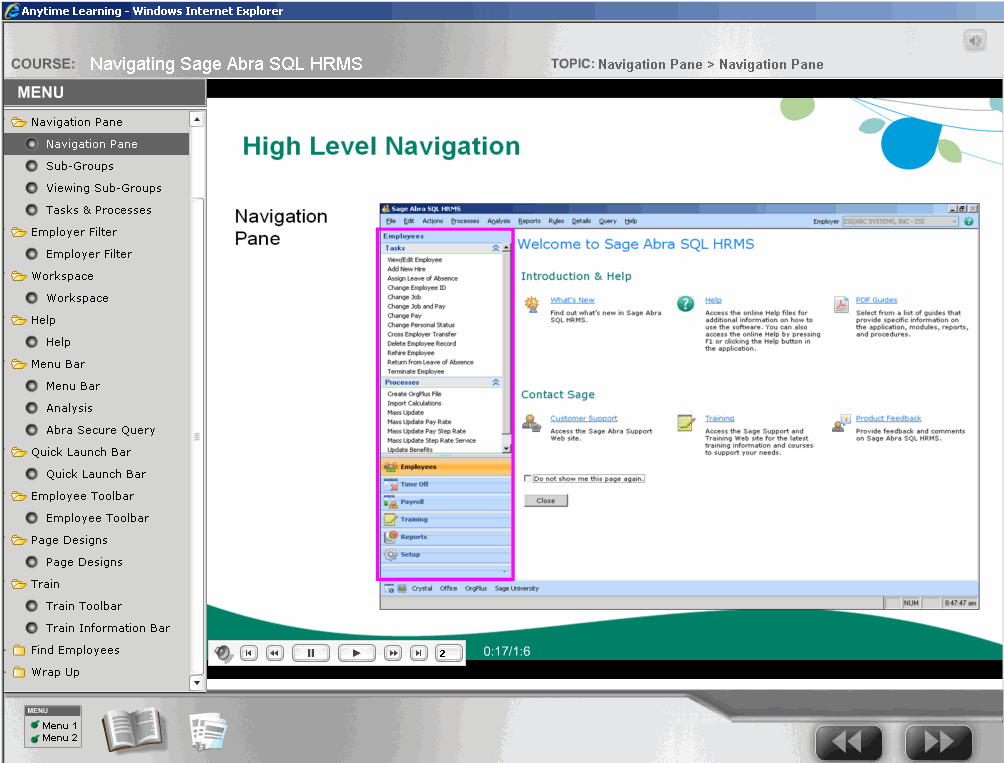Image resolution: width=1004 pixels, height=763 pixels.
Task: Collapse the Quick Launch Bar folder
Action: (x=88, y=452)
